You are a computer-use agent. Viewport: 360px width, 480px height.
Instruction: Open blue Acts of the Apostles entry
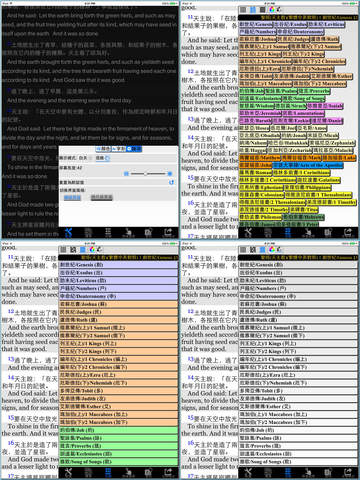(x=308, y=165)
